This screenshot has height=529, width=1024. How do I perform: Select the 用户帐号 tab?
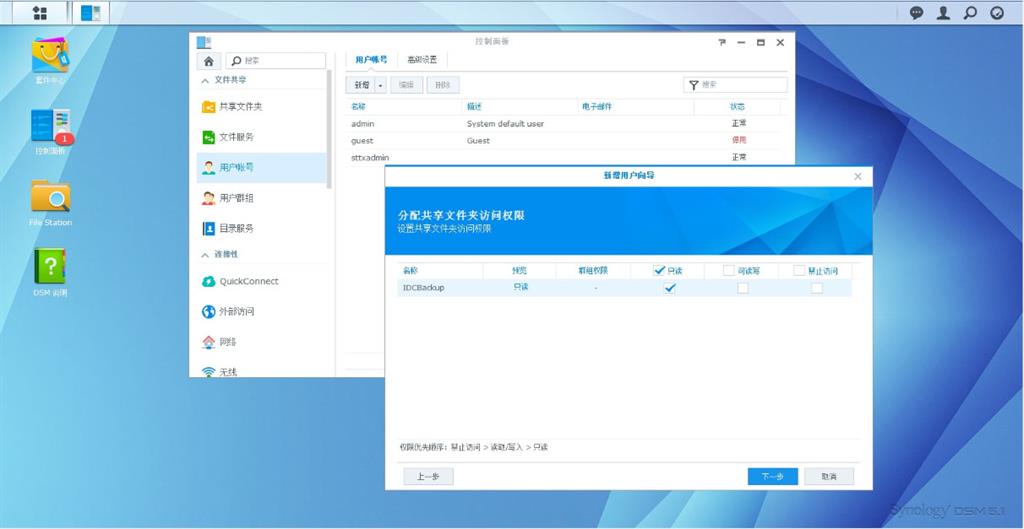tap(371, 60)
